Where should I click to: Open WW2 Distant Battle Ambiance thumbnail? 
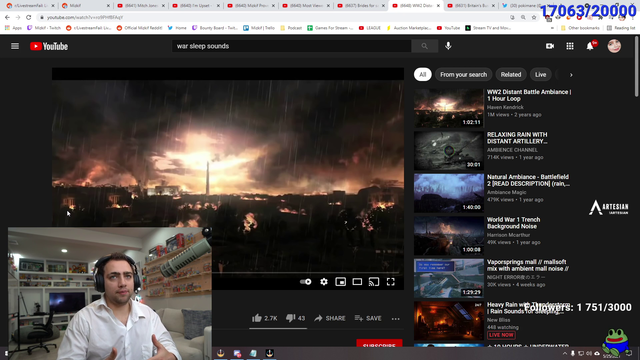pos(449,108)
